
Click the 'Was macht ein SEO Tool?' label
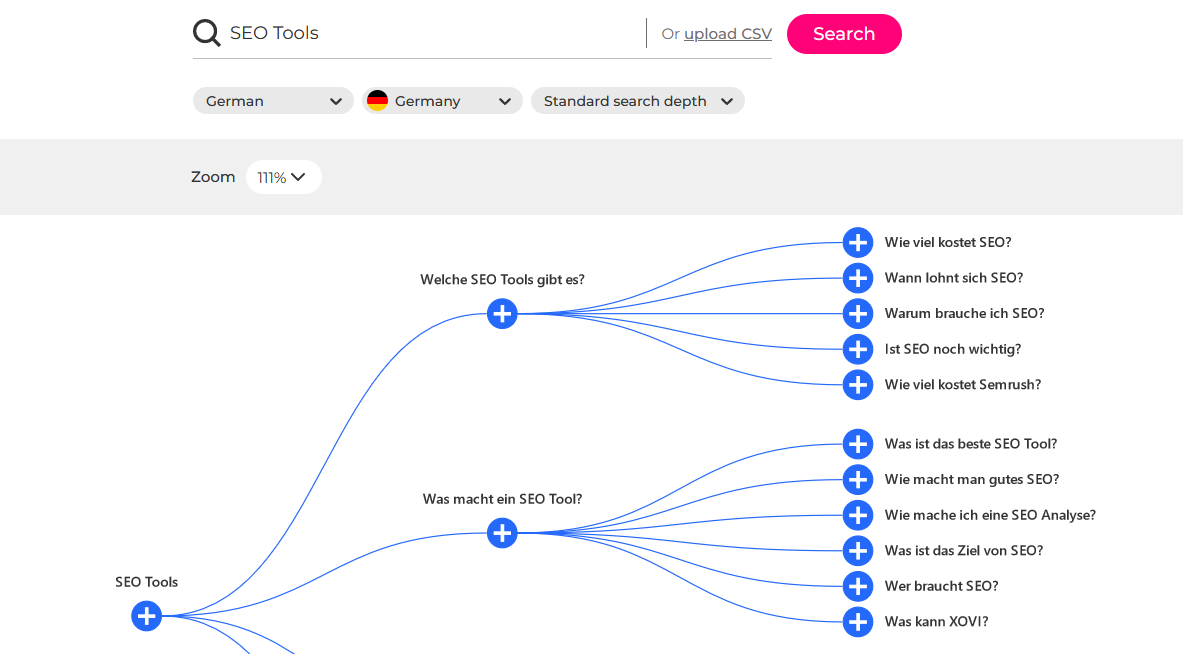point(502,499)
